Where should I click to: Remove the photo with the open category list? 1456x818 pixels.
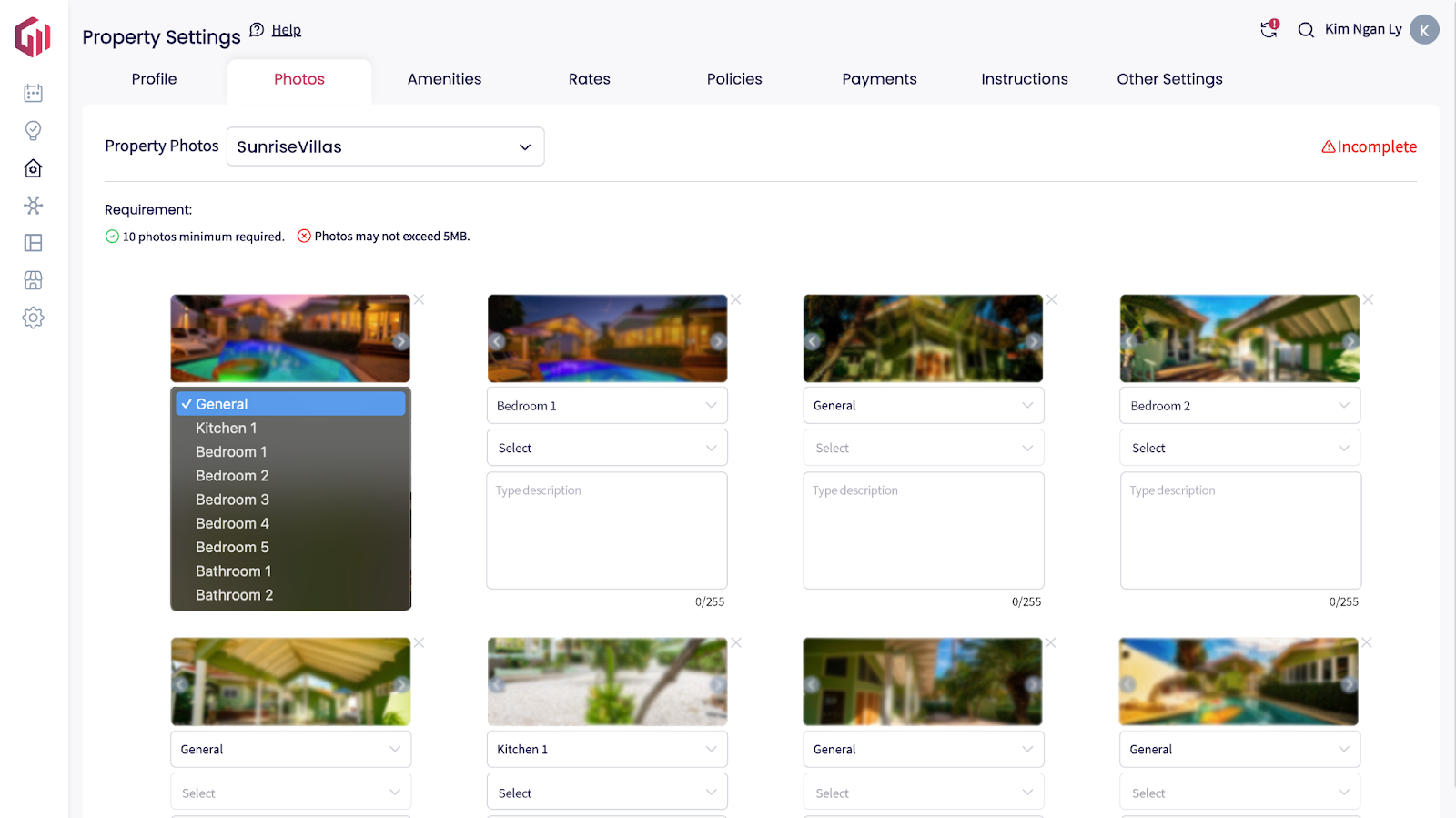[420, 299]
